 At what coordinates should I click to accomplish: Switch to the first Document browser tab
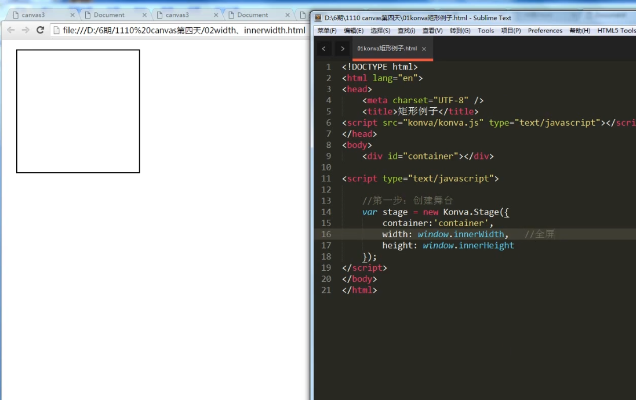coord(110,15)
